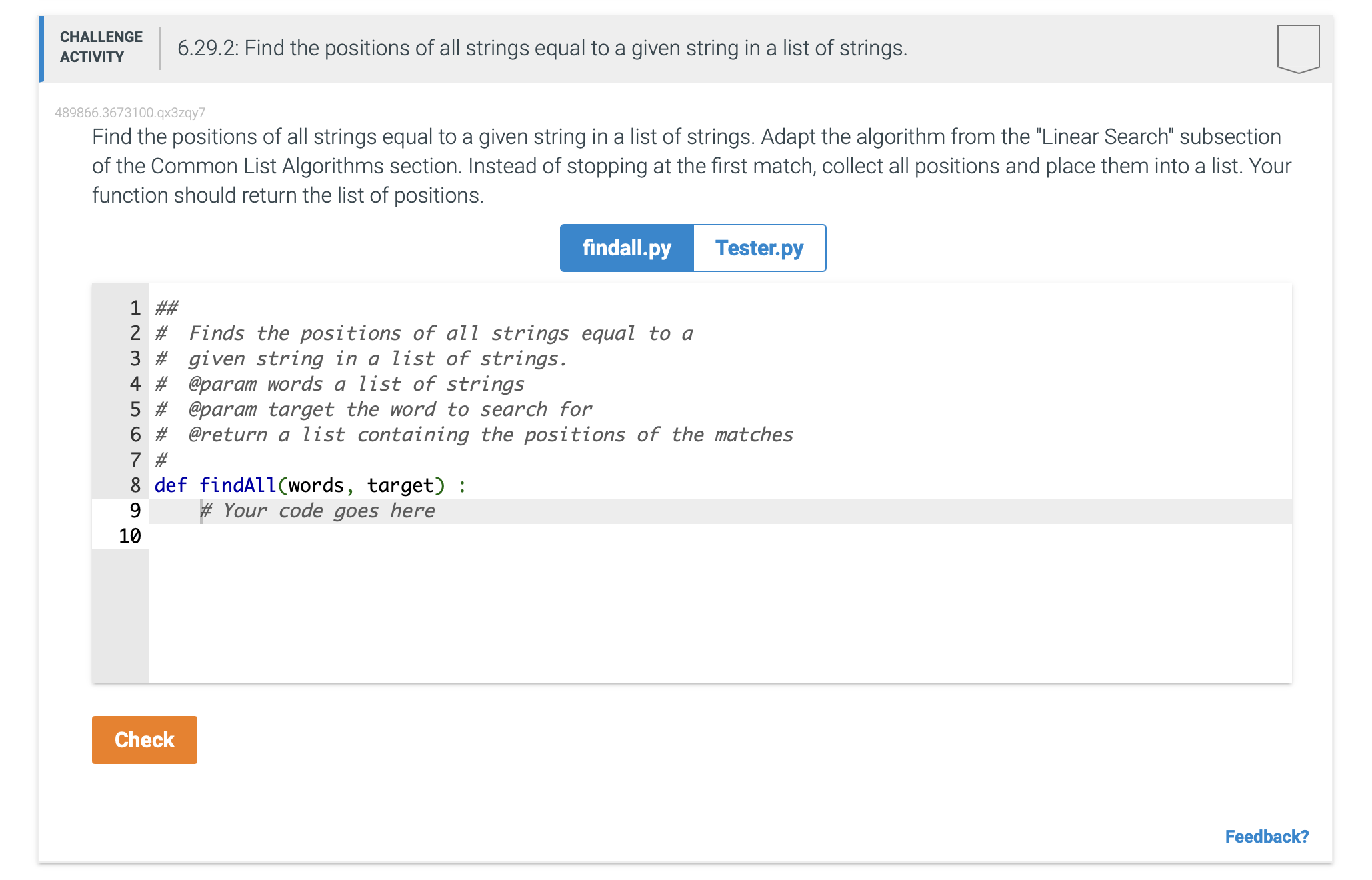
Task: Click the activity ID text 489866.3673100.qx3zqy7
Action: [x=130, y=113]
